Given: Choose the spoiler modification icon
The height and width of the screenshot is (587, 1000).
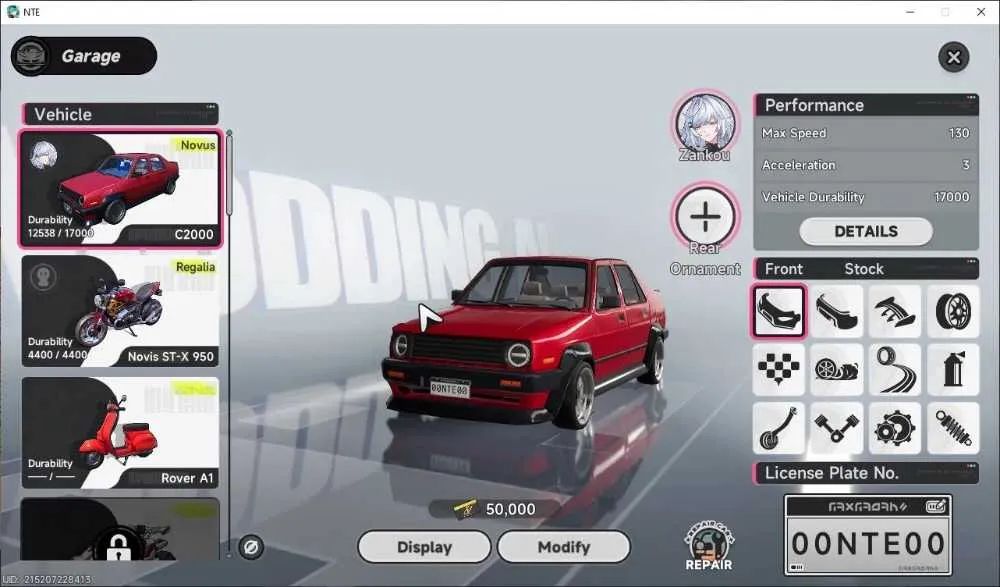Looking at the screenshot, I should 895,311.
